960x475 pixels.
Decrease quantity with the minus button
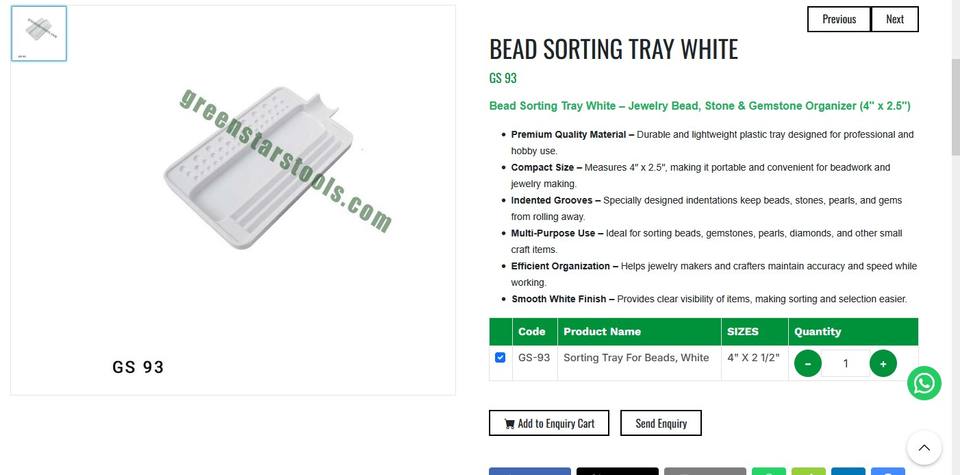coord(808,363)
